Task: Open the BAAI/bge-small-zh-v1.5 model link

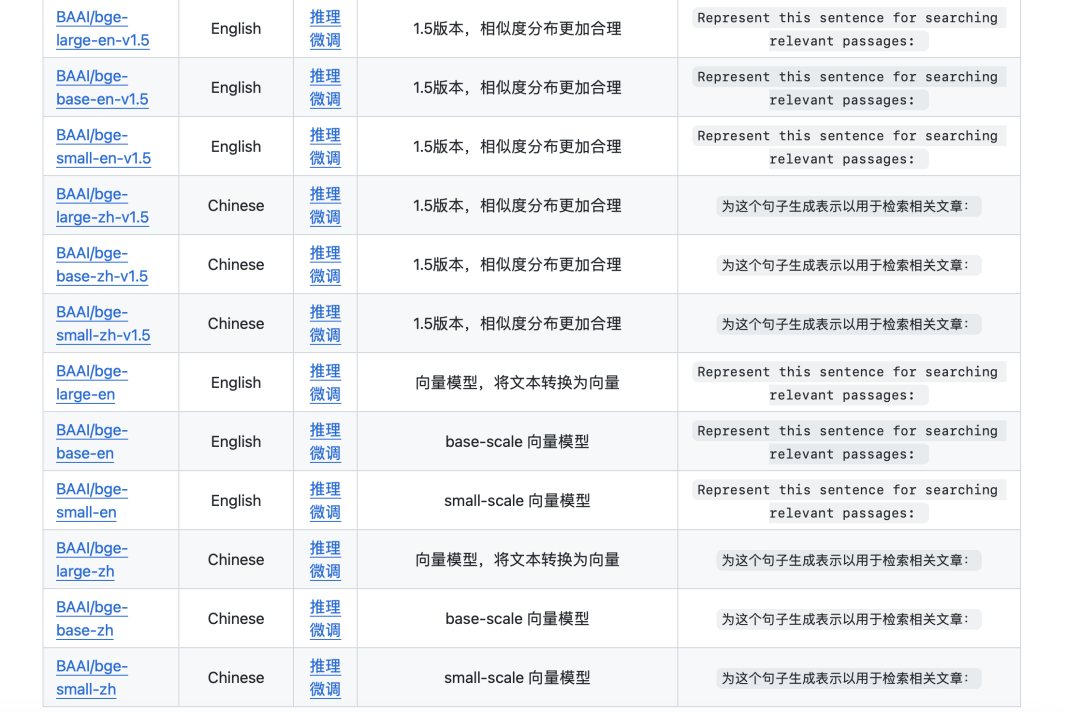Action: [x=103, y=324]
